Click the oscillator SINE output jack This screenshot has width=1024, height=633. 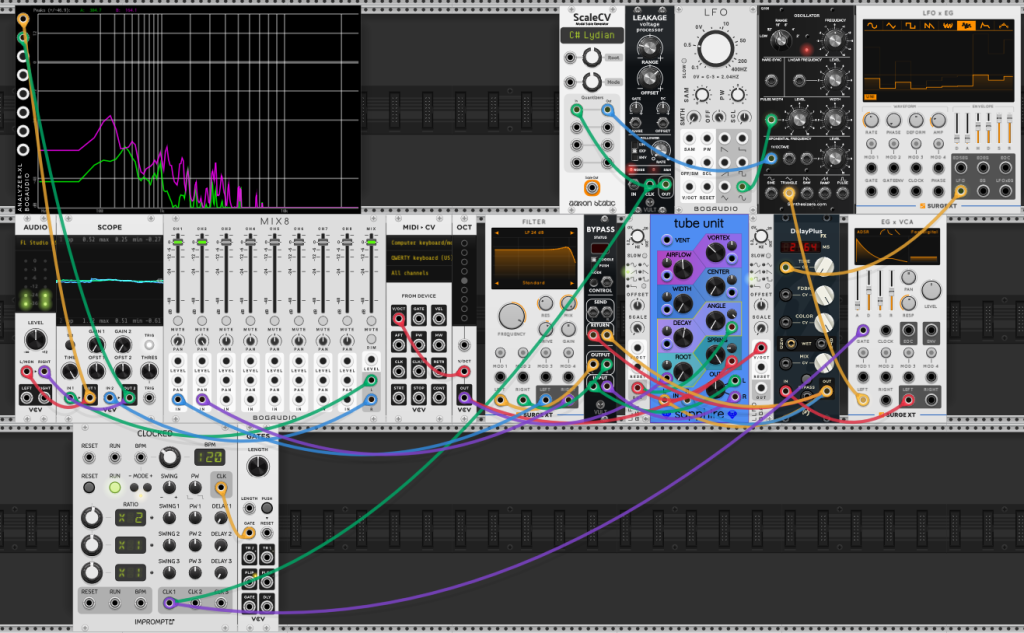click(x=771, y=193)
